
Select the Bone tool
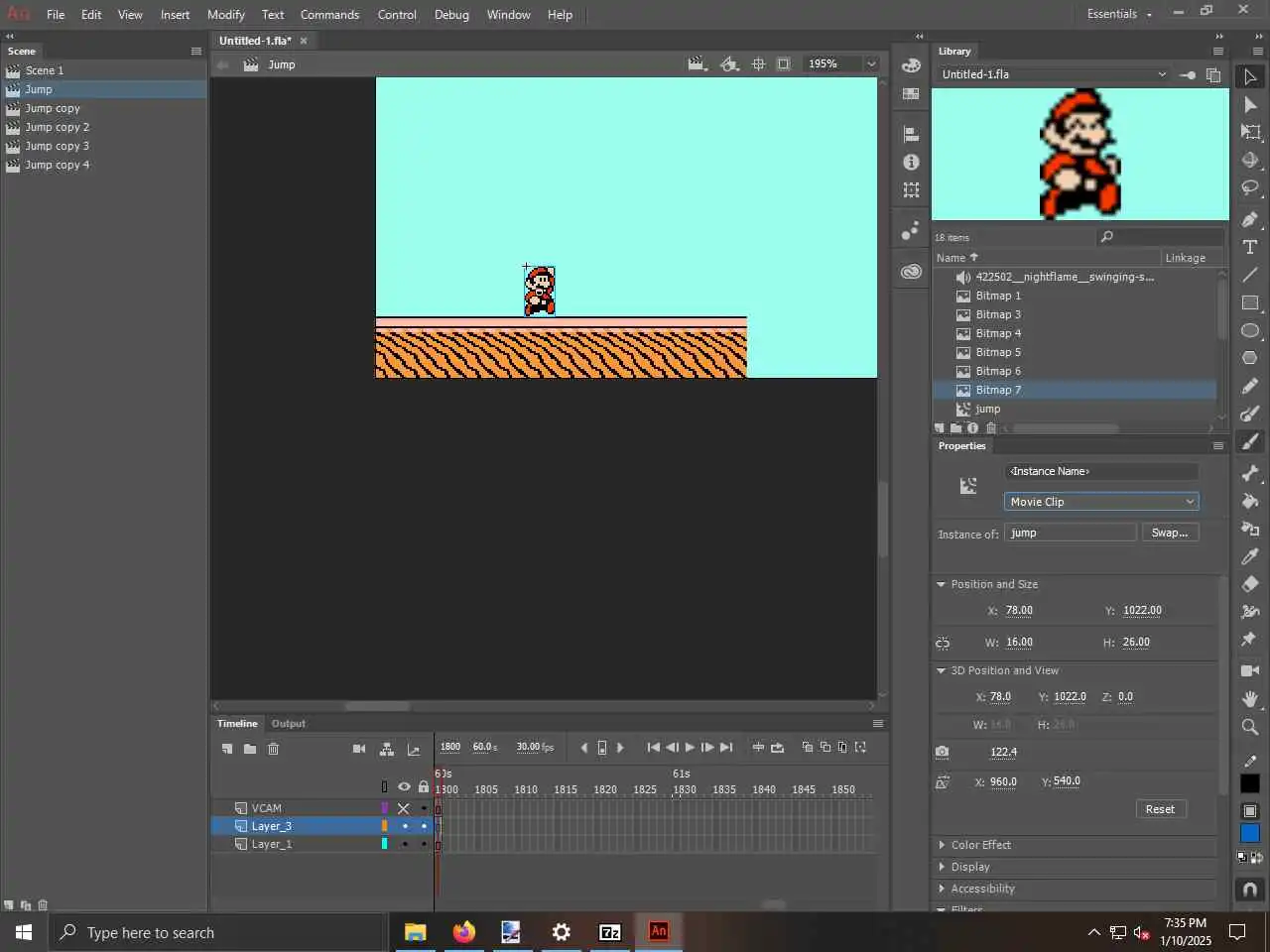1250,473
